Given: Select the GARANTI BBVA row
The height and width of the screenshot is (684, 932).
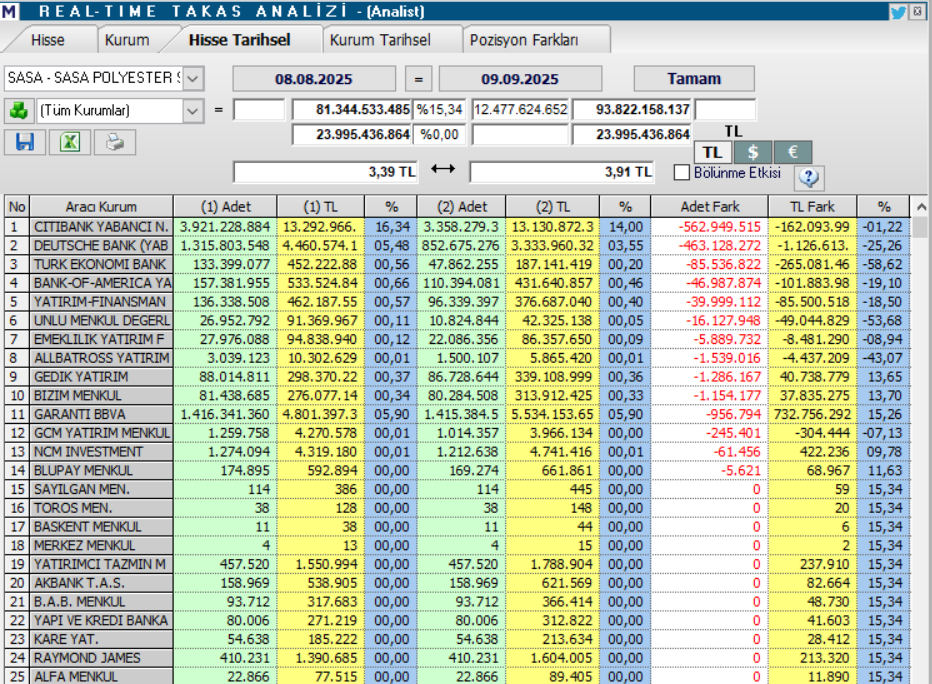Looking at the screenshot, I should (x=458, y=414).
